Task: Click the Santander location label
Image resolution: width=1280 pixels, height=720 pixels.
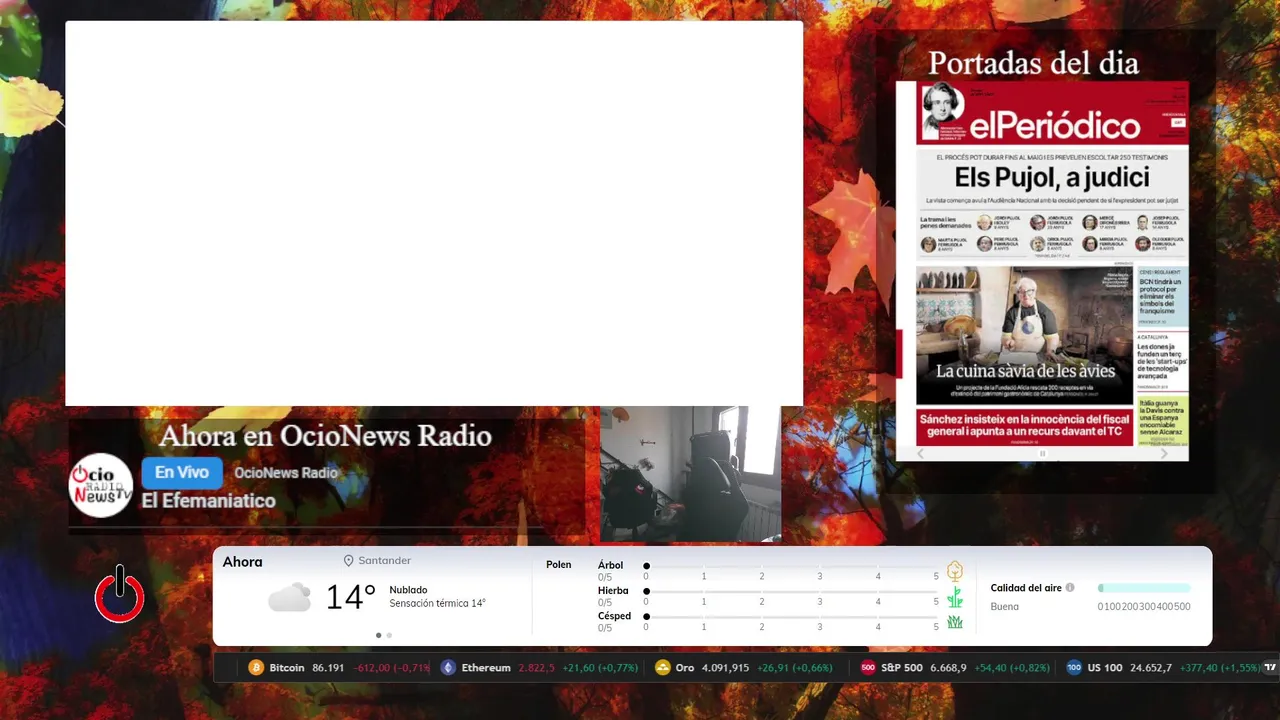Action: pyautogui.click(x=385, y=561)
